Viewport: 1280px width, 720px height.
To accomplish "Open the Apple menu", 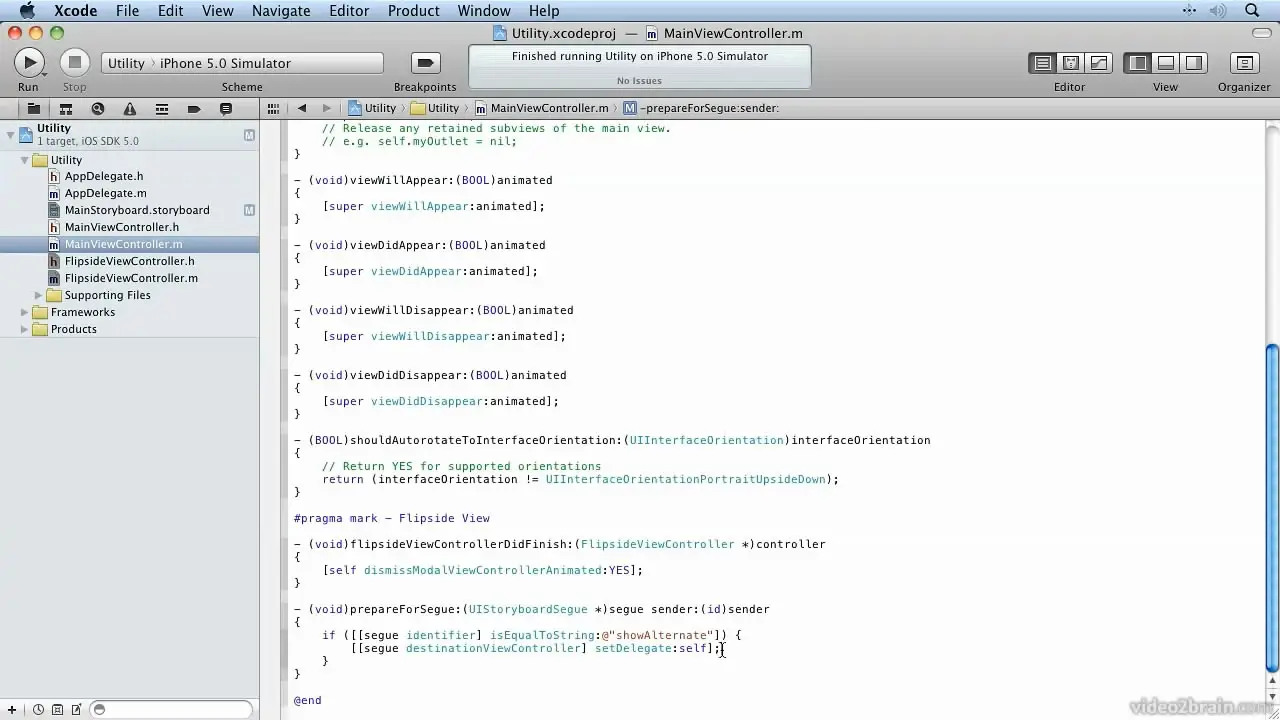I will tap(27, 11).
